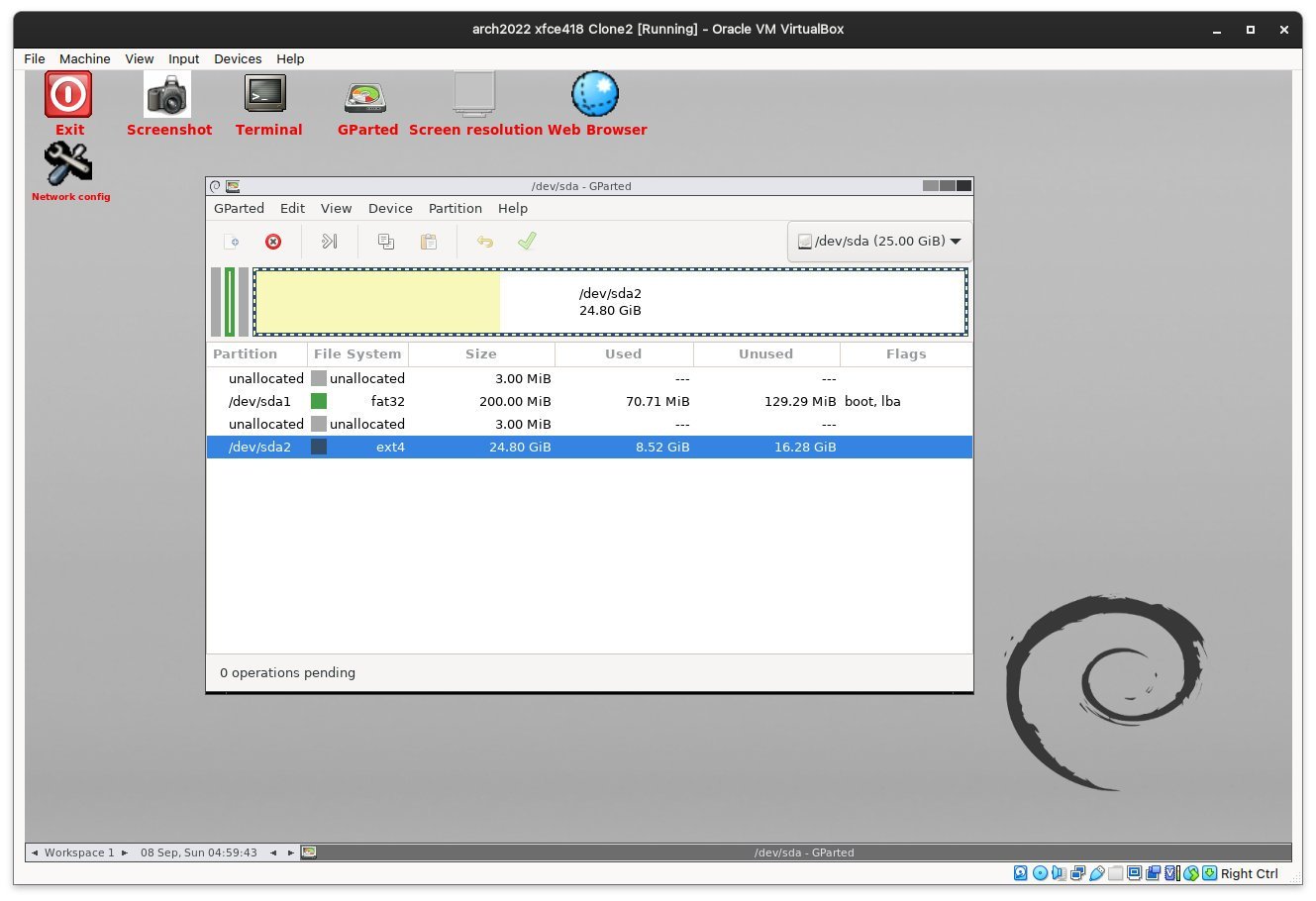
Task: Select the /dev/sda2 partition row
Action: pyautogui.click(x=589, y=447)
